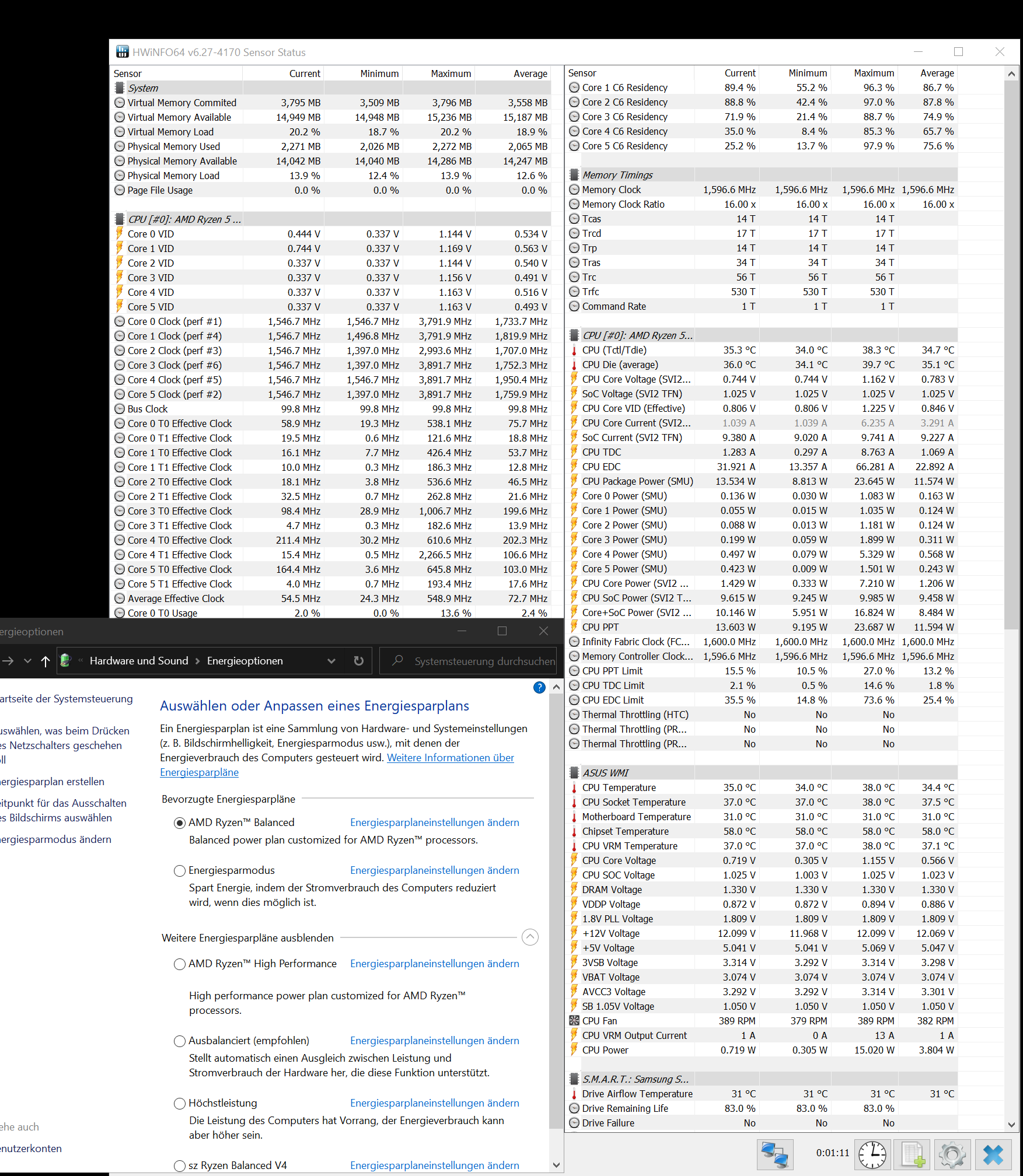
Task: Click the S.M.A.R.T. Samsung group icon
Action: click(x=574, y=1079)
